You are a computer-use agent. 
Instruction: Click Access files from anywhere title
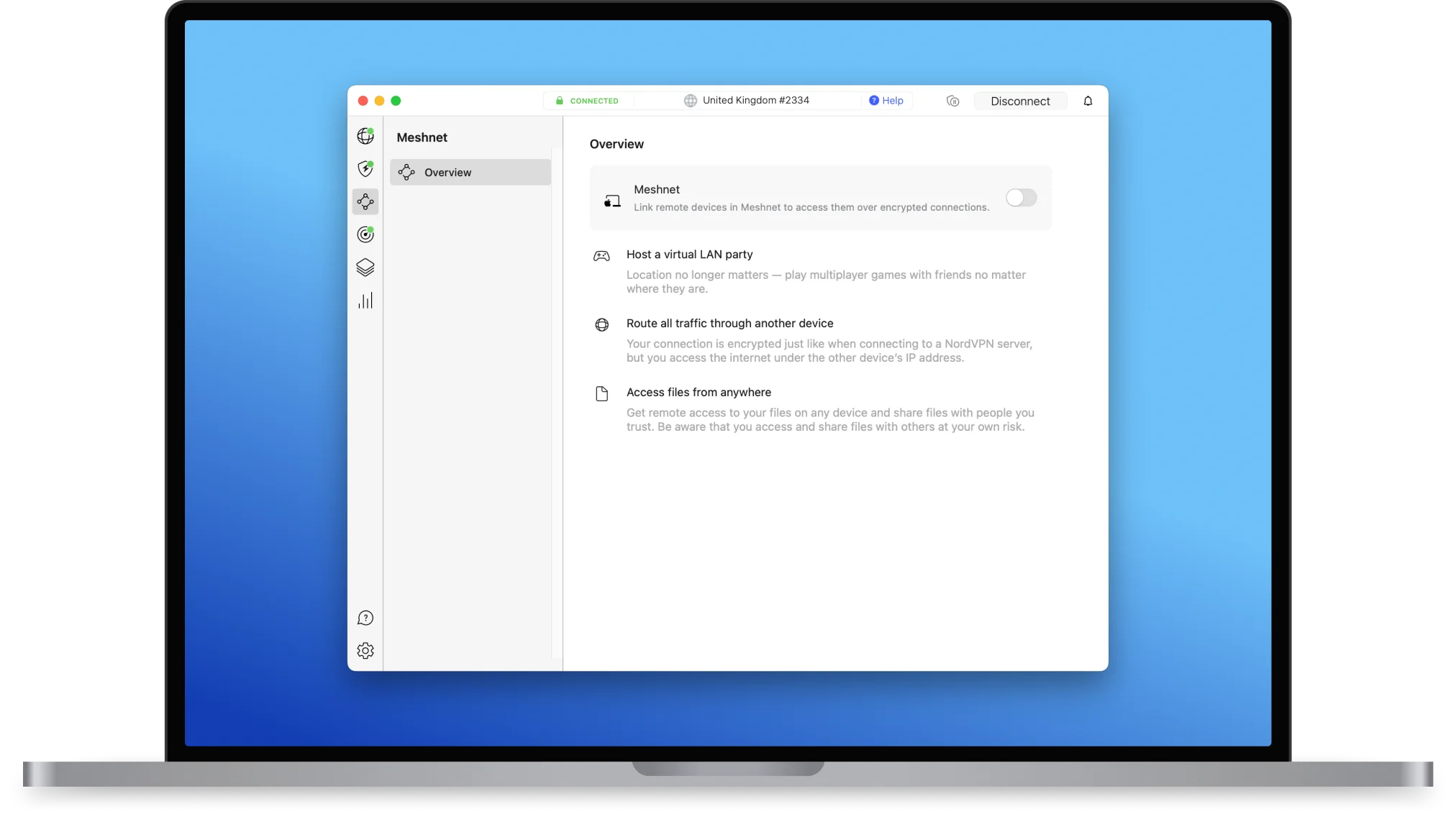click(699, 393)
